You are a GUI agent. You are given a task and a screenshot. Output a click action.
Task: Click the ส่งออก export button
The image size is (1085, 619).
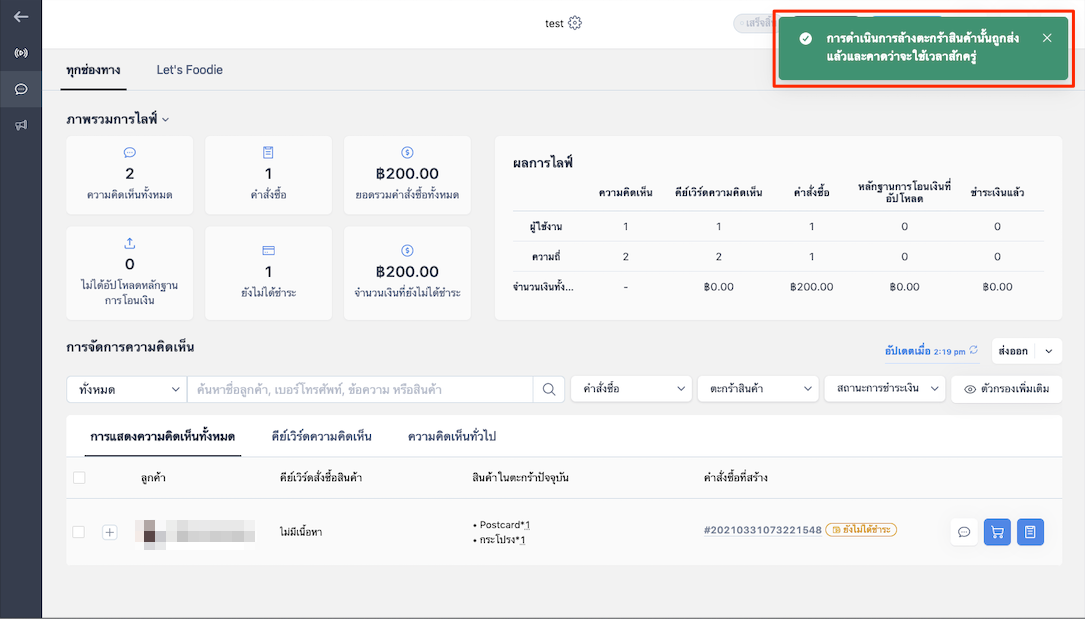(1014, 351)
